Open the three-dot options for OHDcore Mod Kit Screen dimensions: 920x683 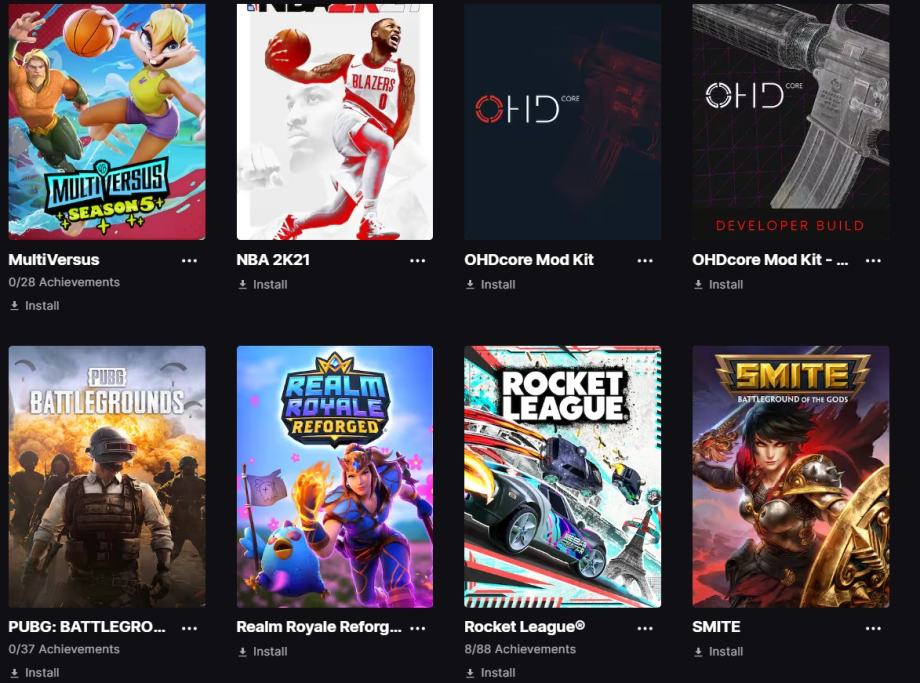click(645, 261)
